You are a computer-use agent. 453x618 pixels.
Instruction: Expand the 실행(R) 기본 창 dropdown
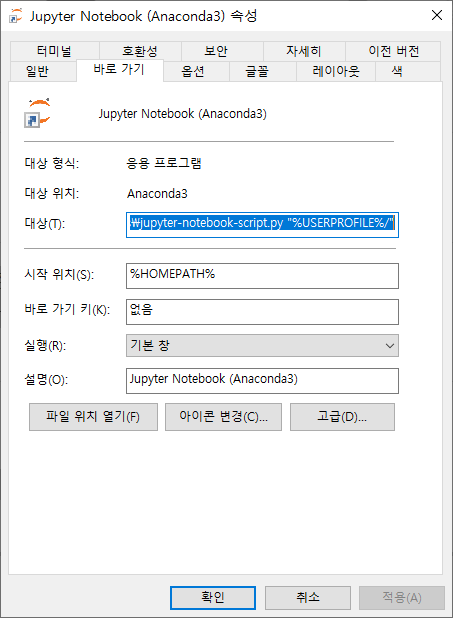[262, 346]
